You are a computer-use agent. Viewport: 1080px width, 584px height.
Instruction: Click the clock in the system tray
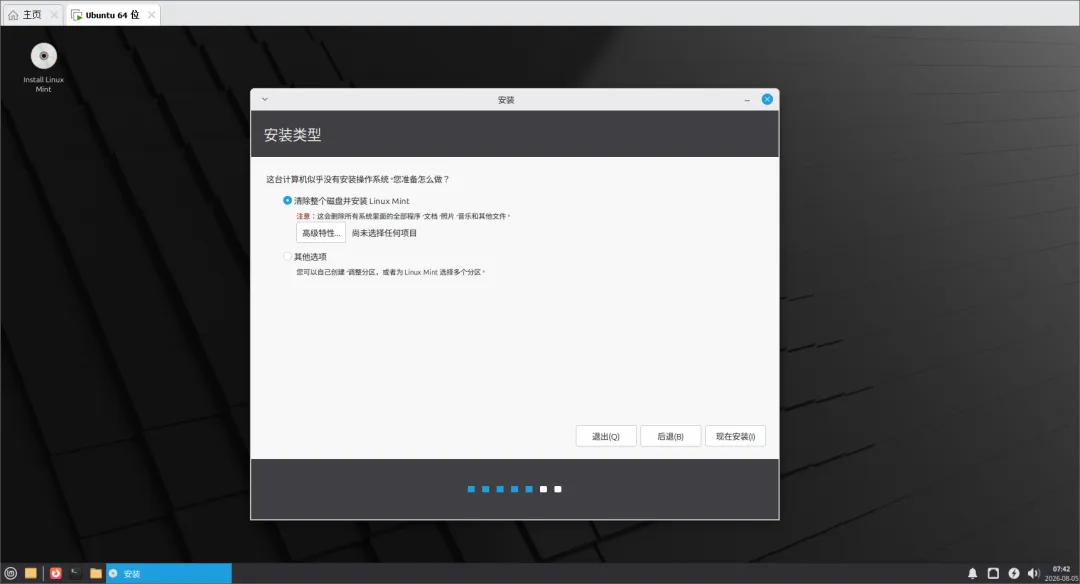(1061, 574)
